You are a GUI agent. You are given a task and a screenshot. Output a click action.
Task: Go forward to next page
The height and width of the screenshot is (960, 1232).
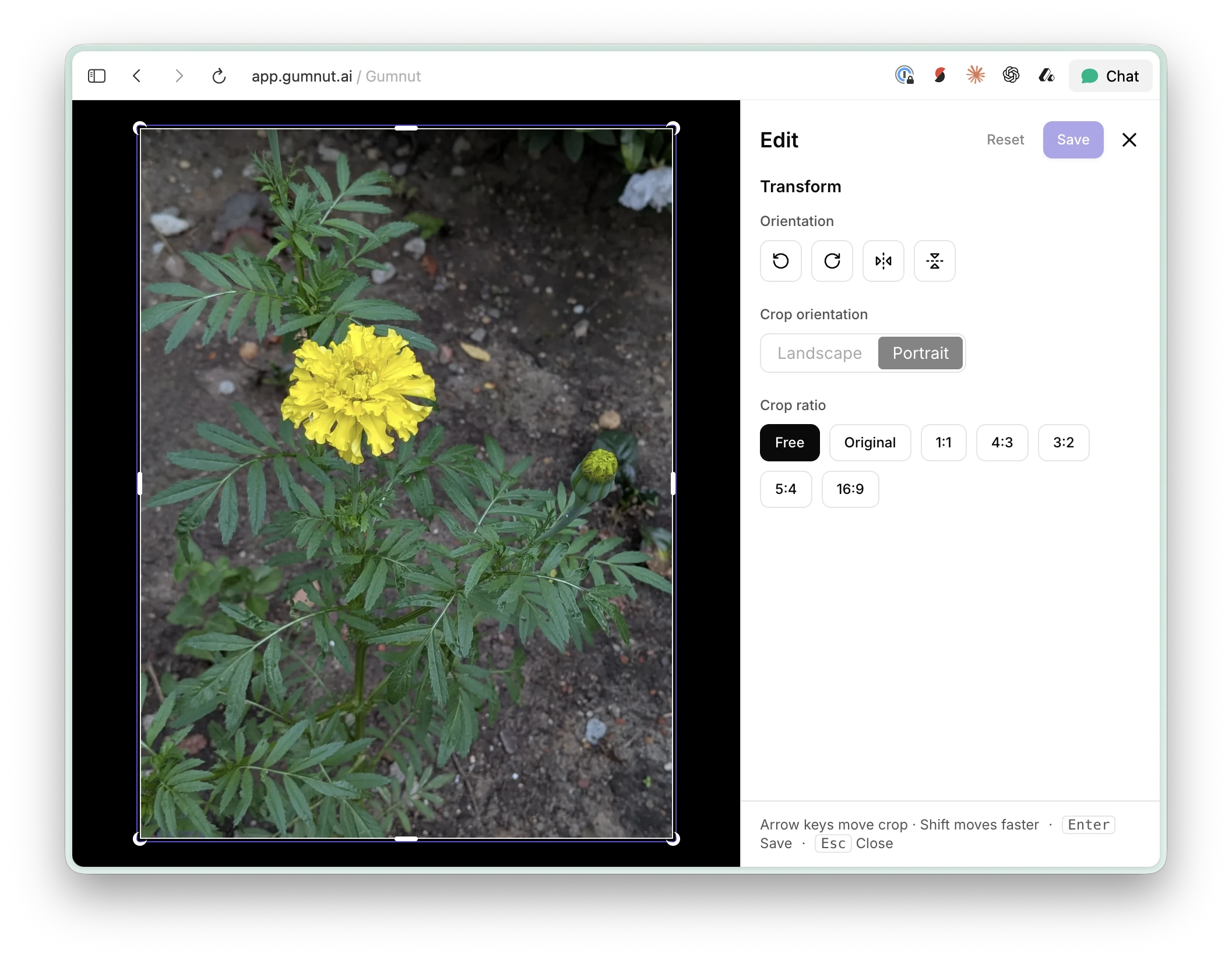pyautogui.click(x=179, y=76)
